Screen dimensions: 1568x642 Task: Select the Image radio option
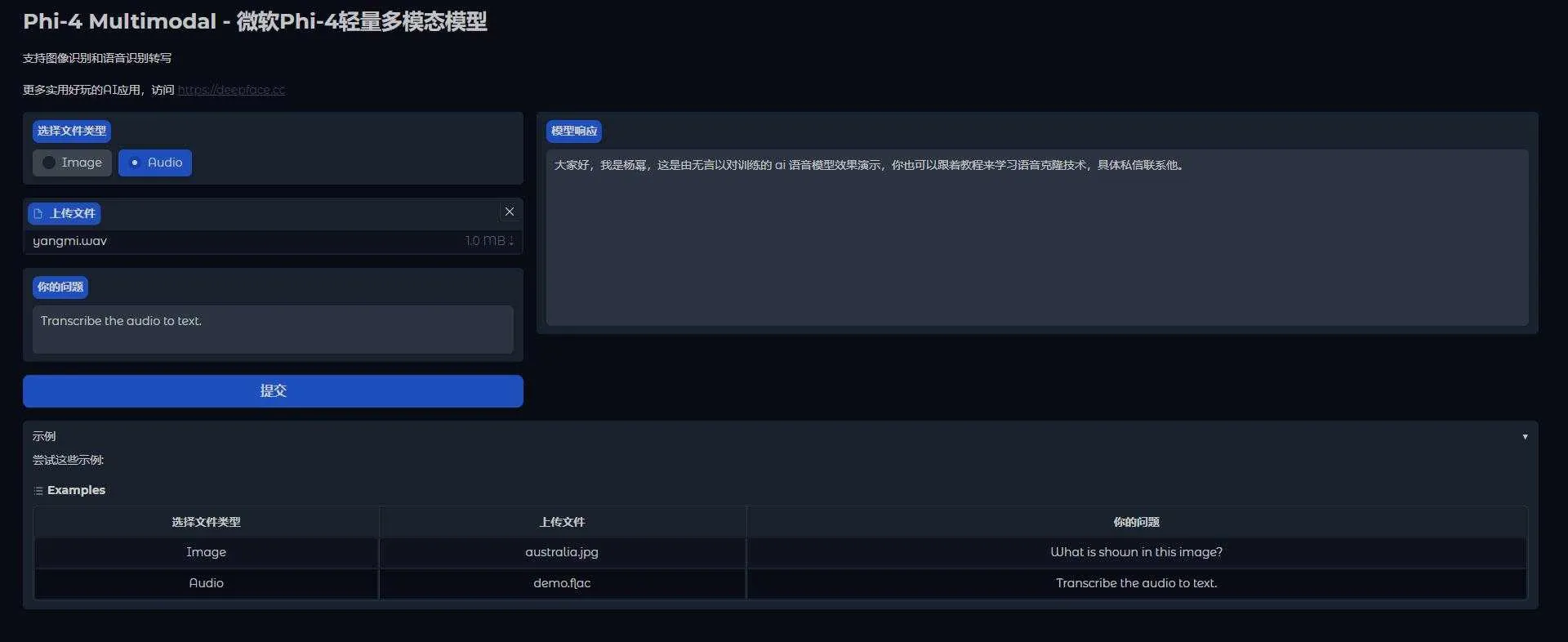point(72,163)
